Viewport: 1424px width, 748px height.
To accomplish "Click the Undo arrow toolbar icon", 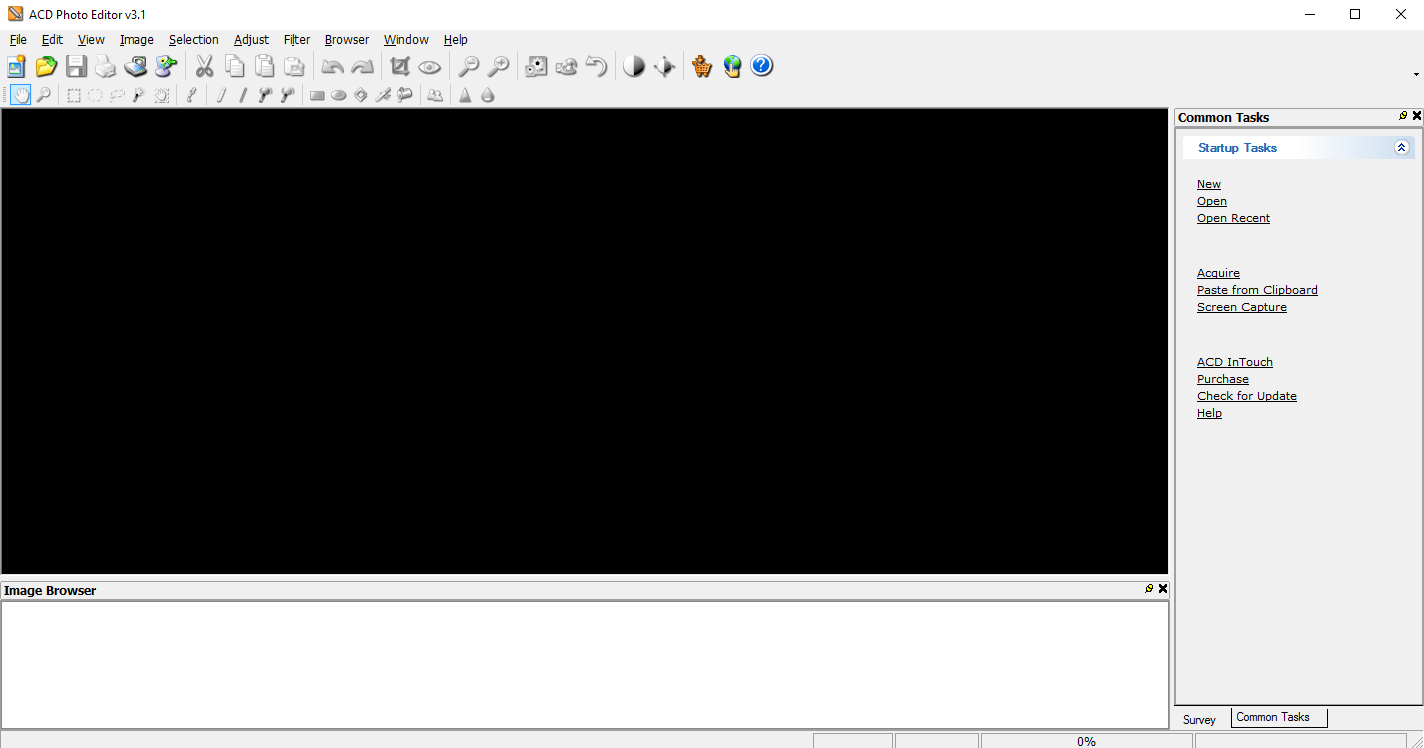I will click(x=332, y=67).
